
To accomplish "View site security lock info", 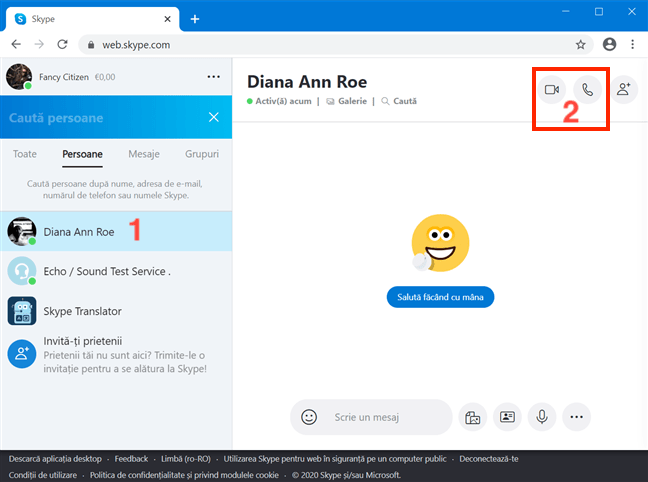I will (91, 45).
